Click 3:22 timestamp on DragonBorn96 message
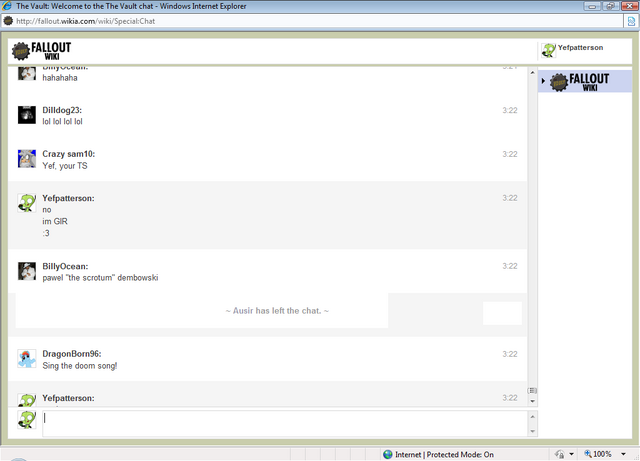640x461 pixels. pyautogui.click(x=510, y=354)
